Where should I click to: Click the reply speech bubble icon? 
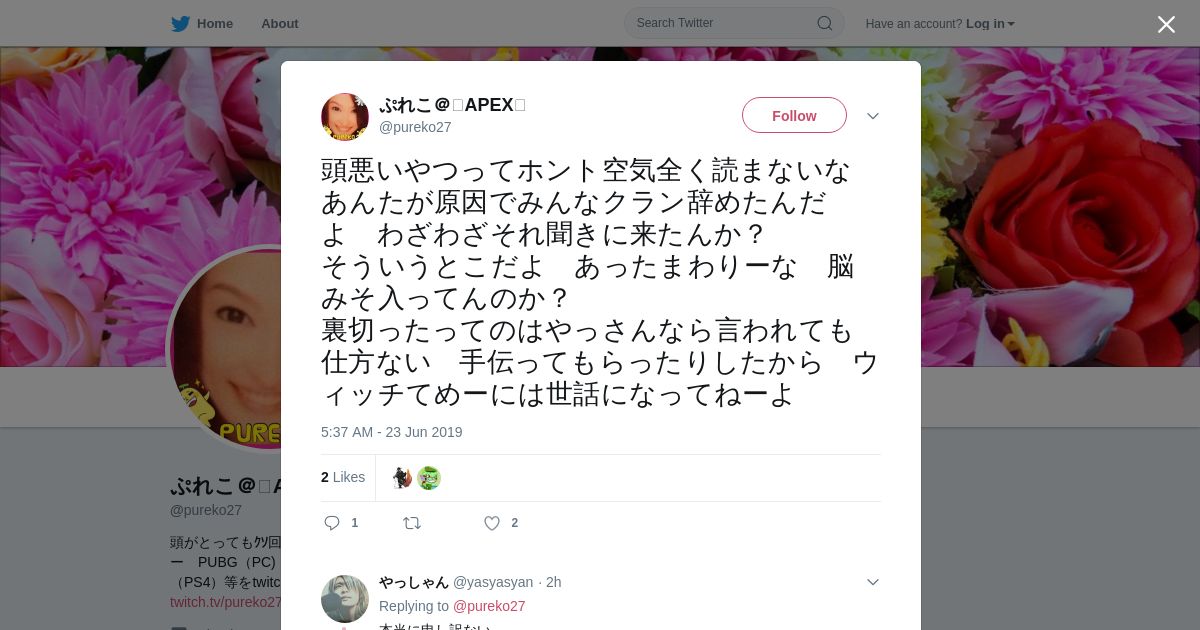tap(333, 523)
